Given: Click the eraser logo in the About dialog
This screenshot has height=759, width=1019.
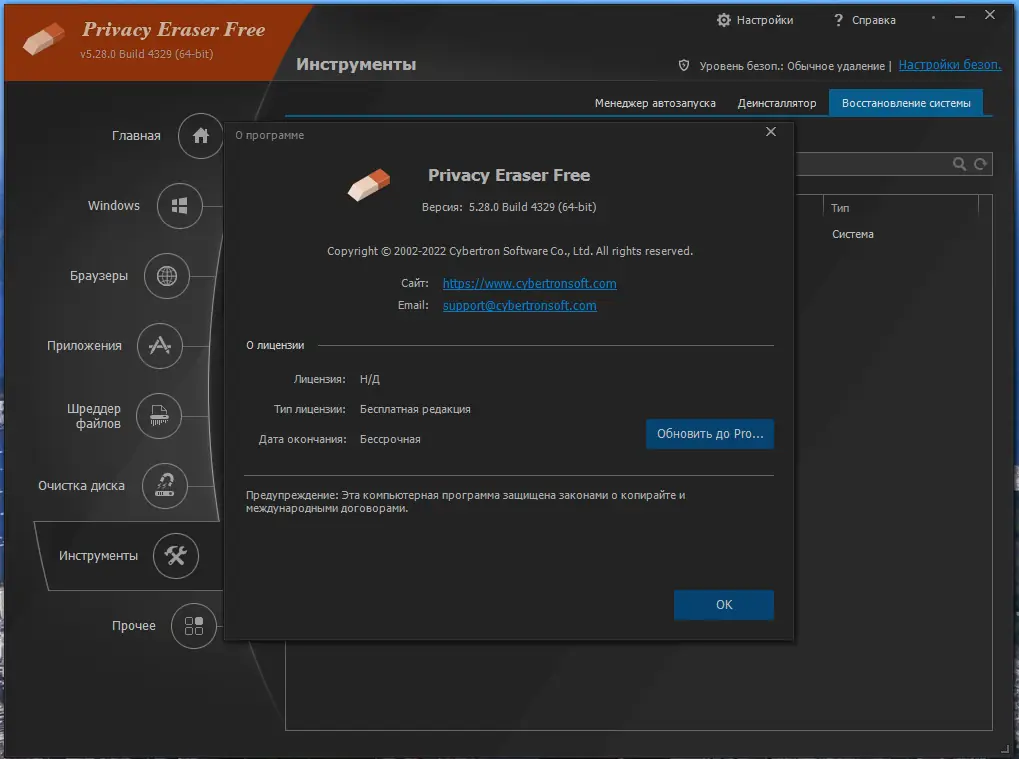Looking at the screenshot, I should 369,185.
